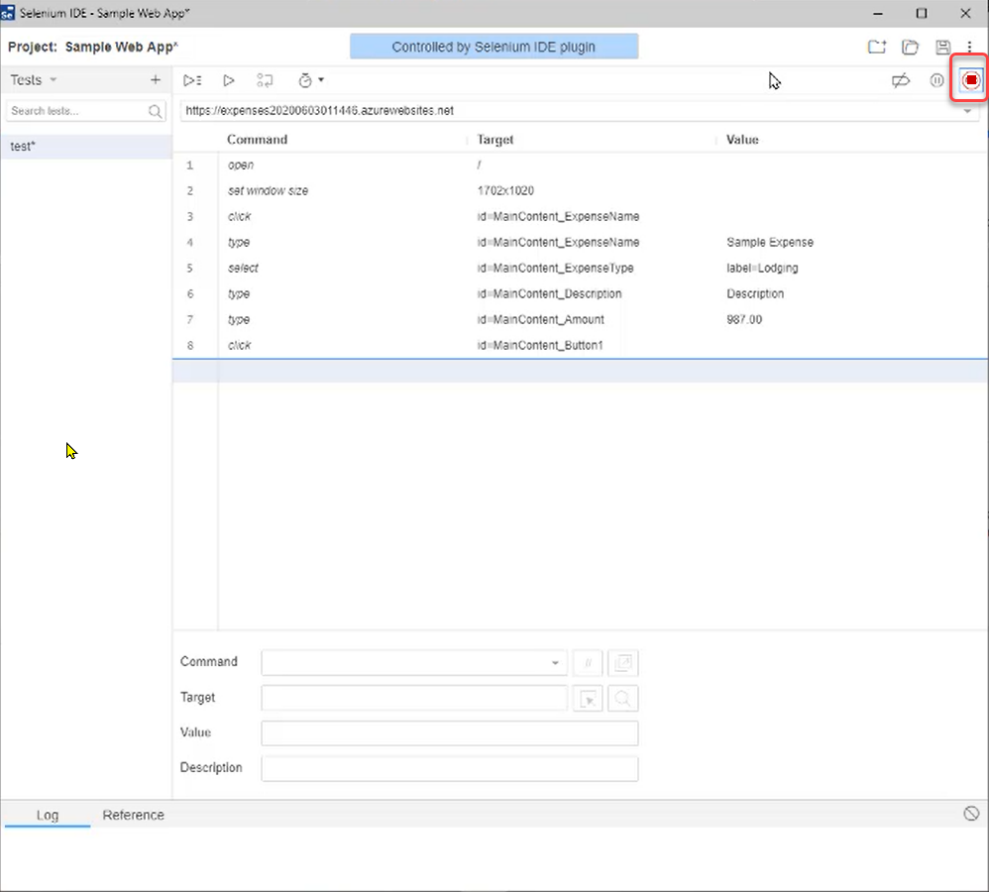Select the test* entry in the tests list
Image resolution: width=989 pixels, height=892 pixels.
coord(86,146)
